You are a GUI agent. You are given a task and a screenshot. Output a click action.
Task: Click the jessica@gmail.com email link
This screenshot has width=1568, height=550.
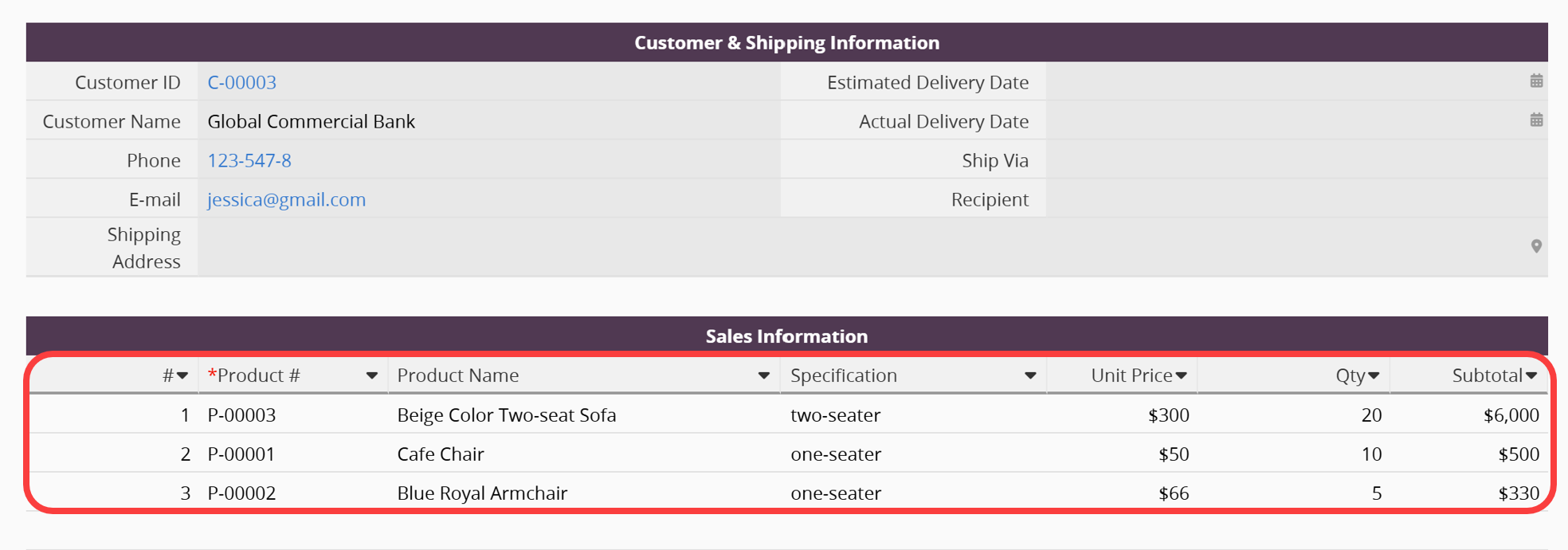(286, 199)
